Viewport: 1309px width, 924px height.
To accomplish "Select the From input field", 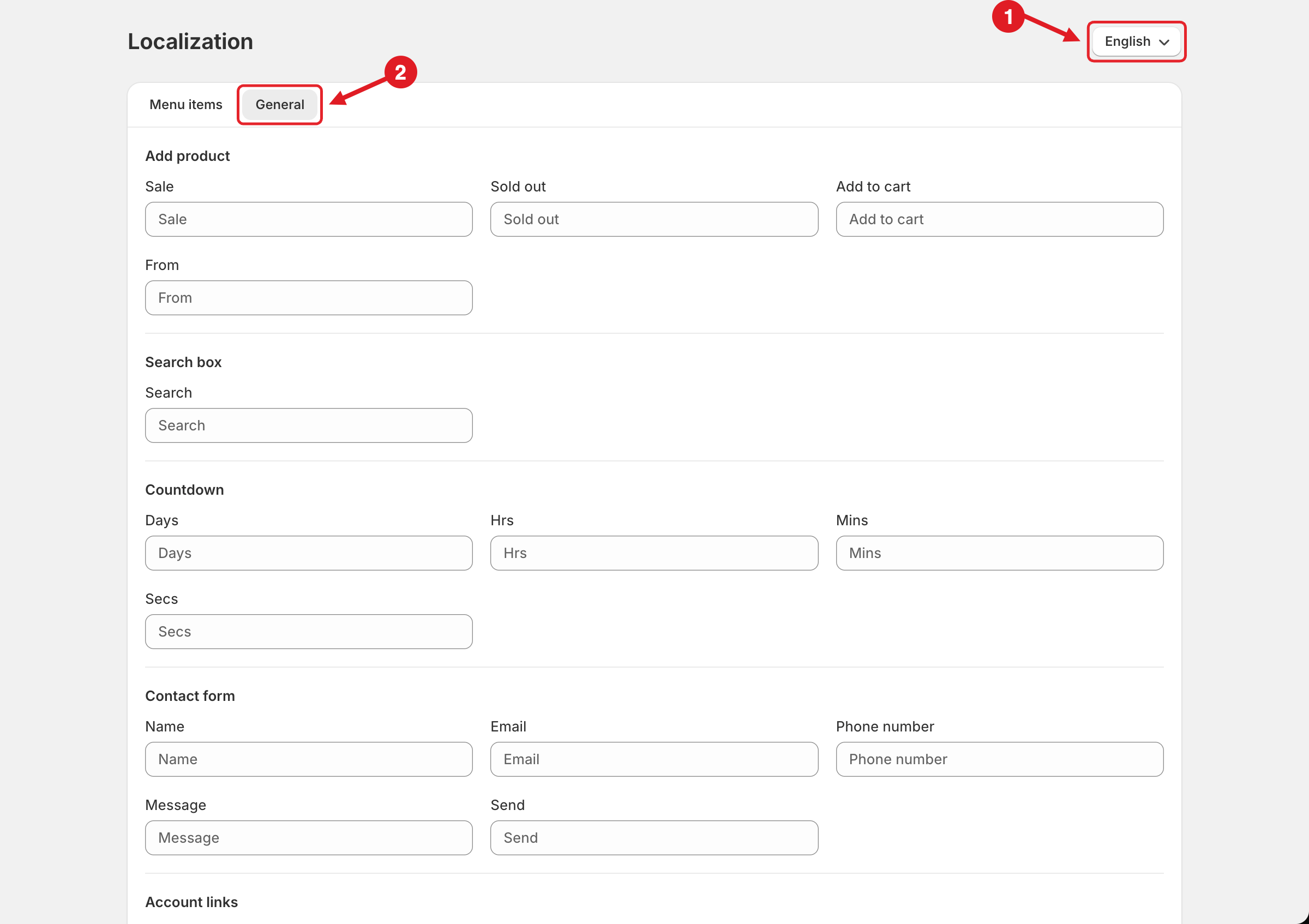I will click(309, 298).
